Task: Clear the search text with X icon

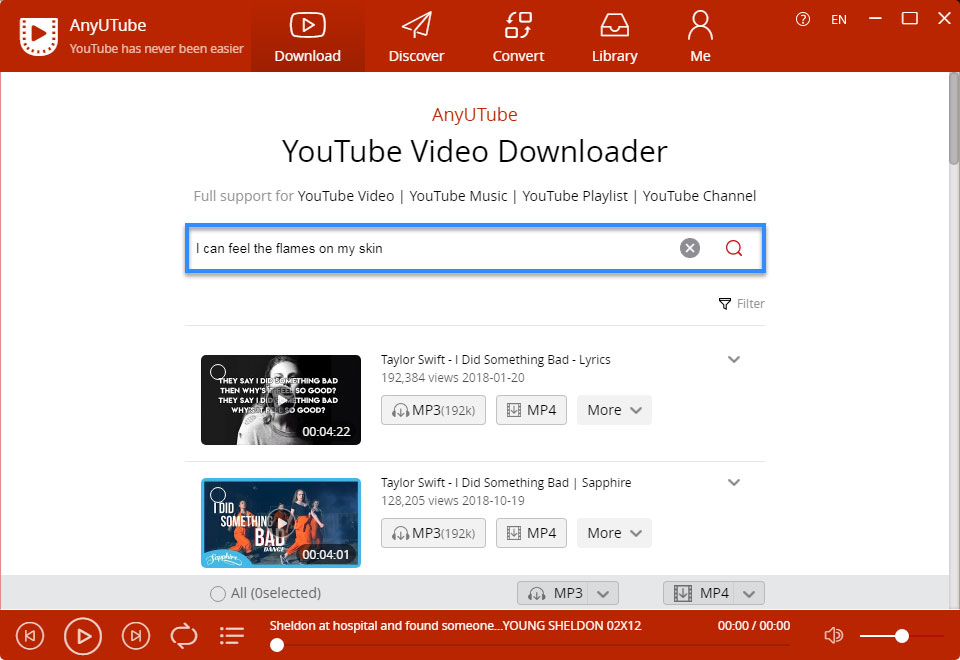Action: pyautogui.click(x=689, y=248)
